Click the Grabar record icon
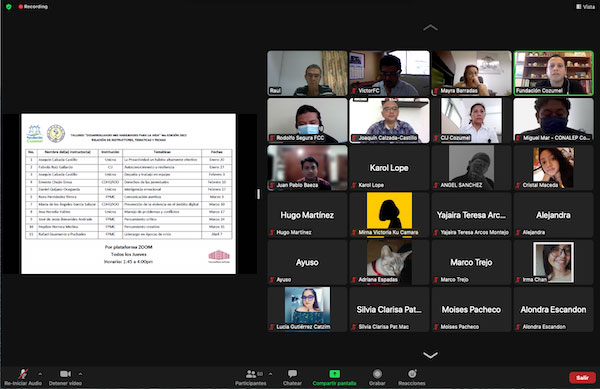 pyautogui.click(x=377, y=374)
